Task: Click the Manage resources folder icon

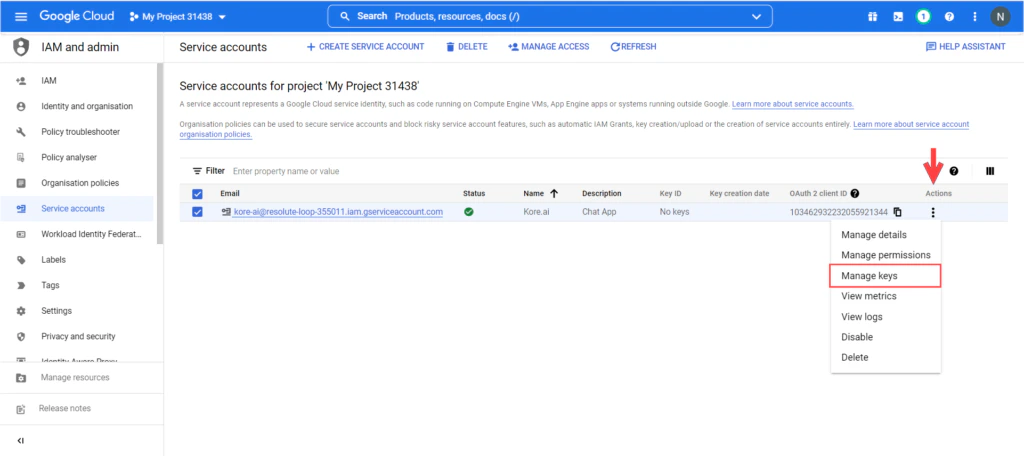Action: [x=21, y=378]
